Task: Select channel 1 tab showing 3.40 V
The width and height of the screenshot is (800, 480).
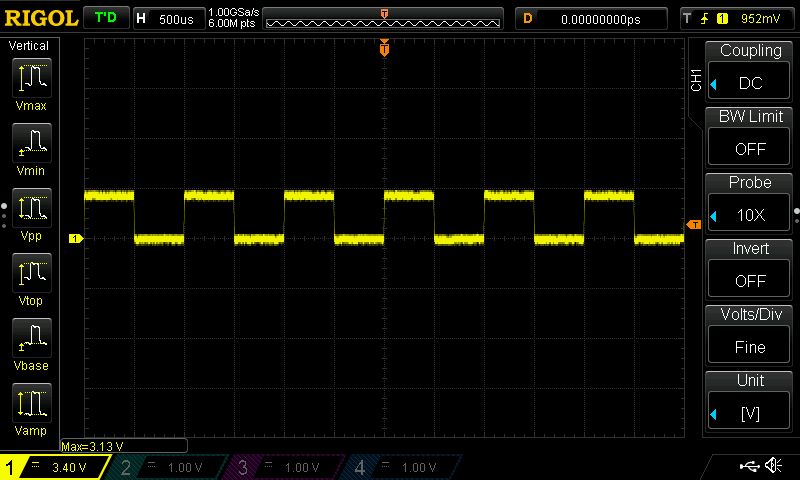Action: [55, 467]
